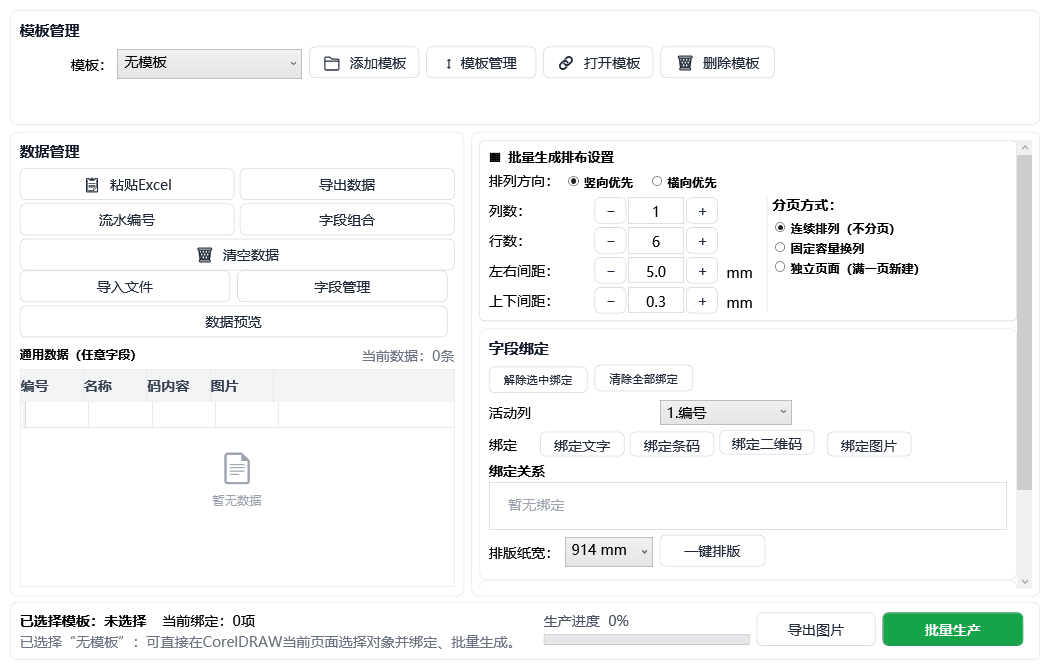Decrease 左右间距 with minus button

click(x=611, y=272)
